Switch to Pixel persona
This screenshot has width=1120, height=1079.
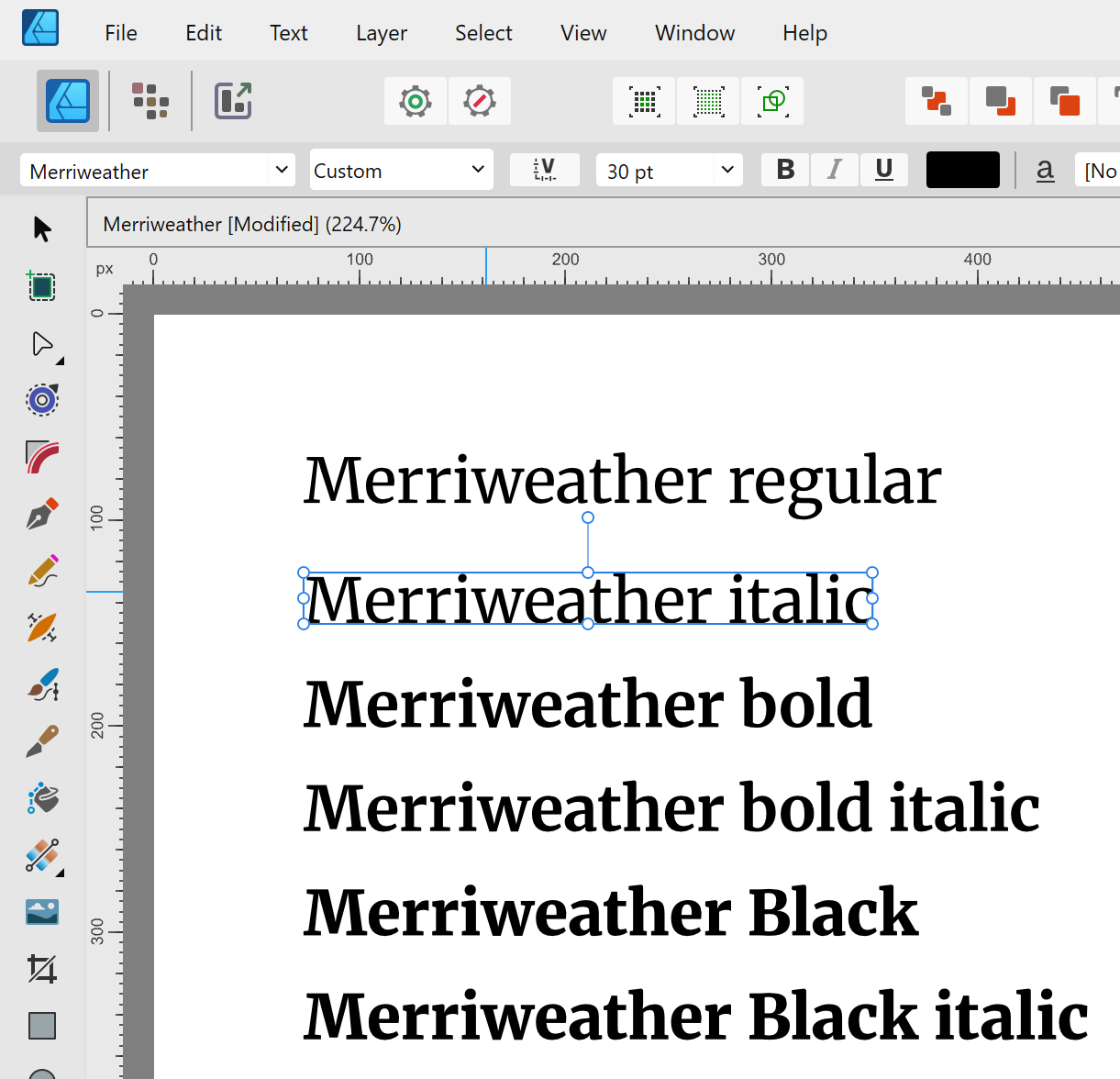pos(150,101)
